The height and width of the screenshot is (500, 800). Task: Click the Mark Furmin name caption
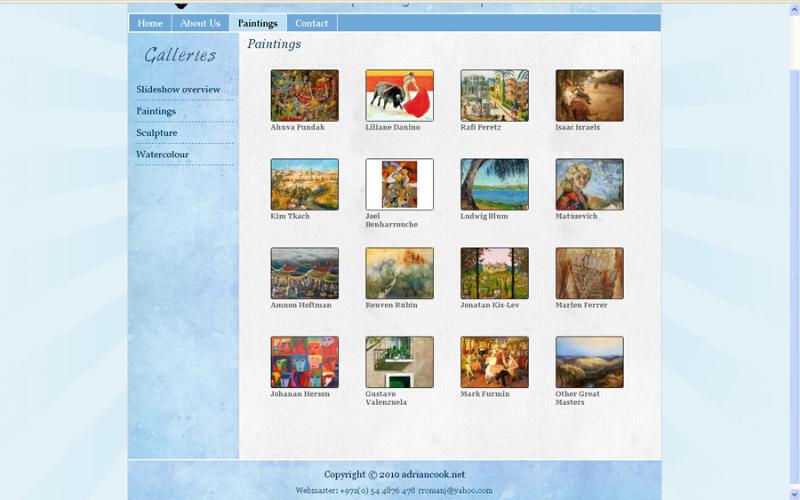point(485,394)
